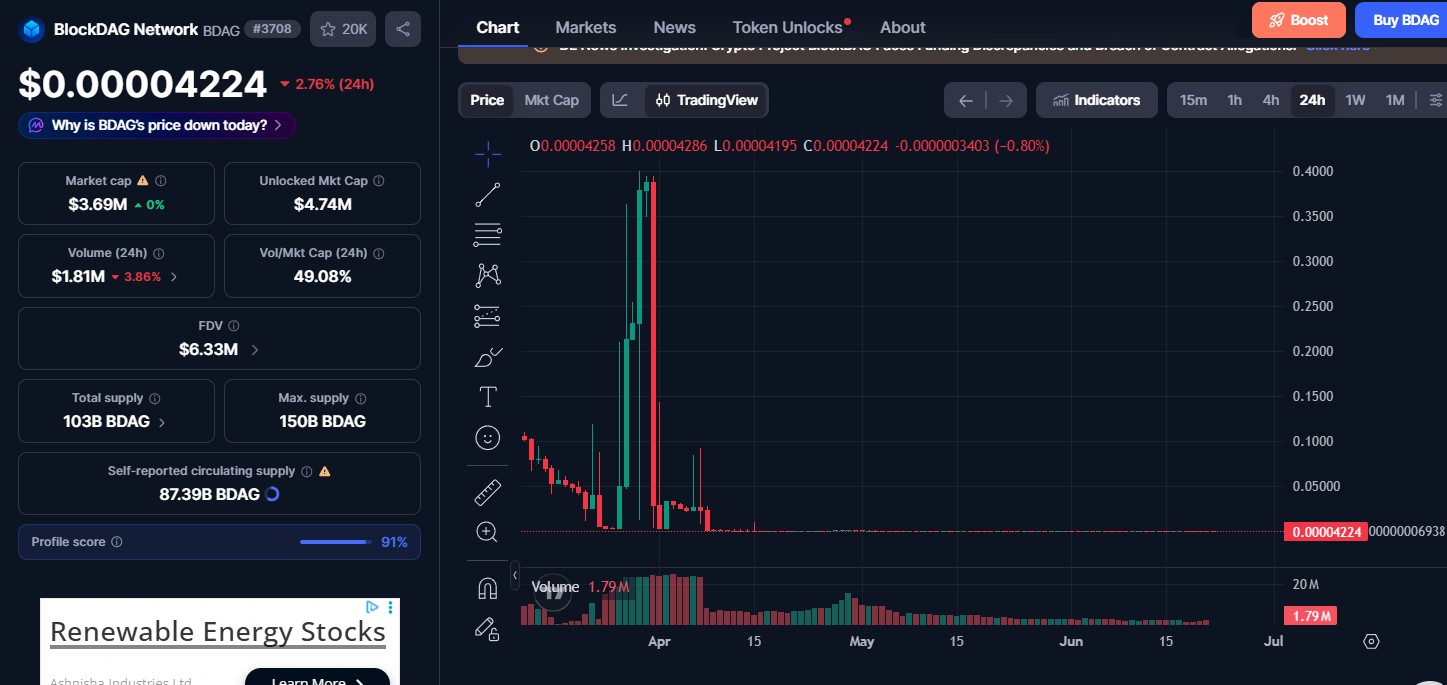Toggle magnet mode for drawings
The image size is (1447, 685).
488,589
